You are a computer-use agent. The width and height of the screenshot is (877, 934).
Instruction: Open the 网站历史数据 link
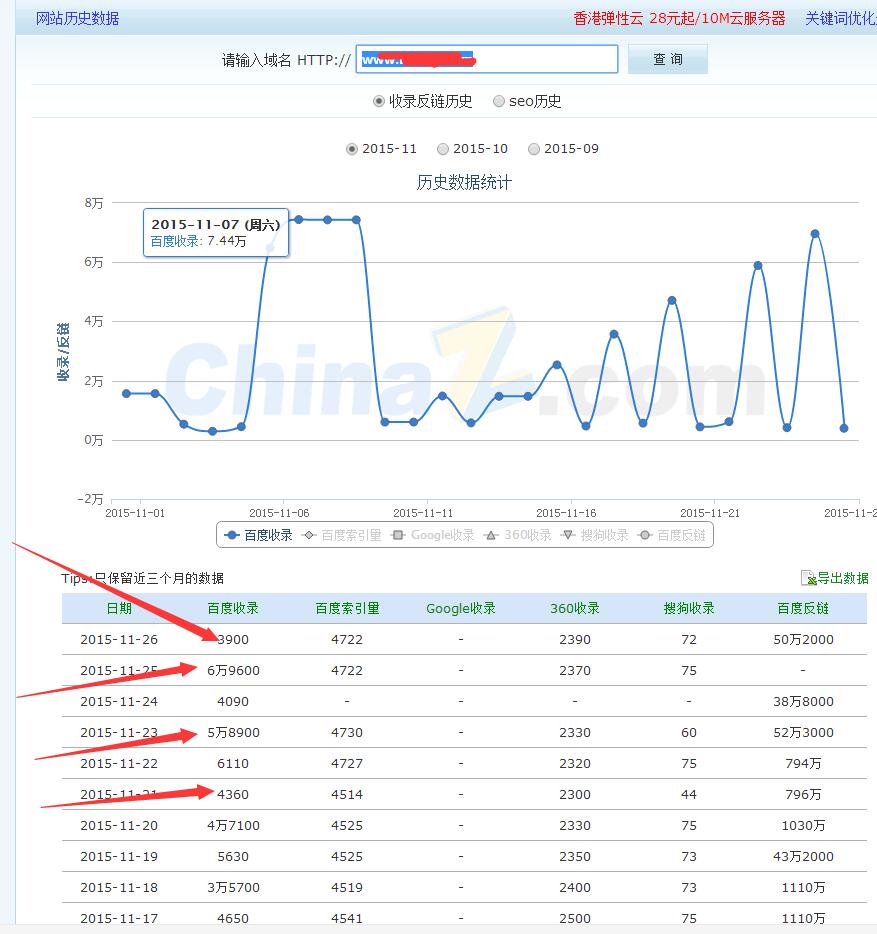tap(77, 18)
